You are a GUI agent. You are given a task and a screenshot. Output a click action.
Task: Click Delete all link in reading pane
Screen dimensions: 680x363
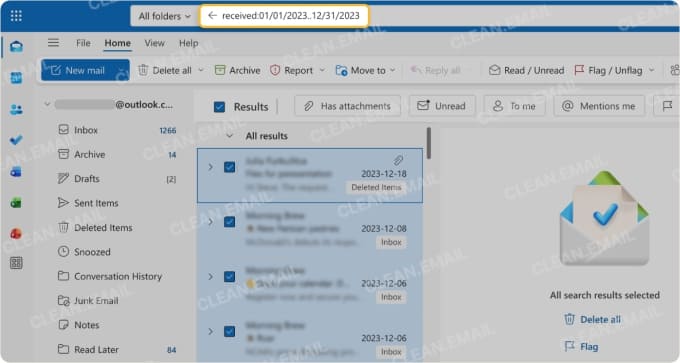coord(592,320)
